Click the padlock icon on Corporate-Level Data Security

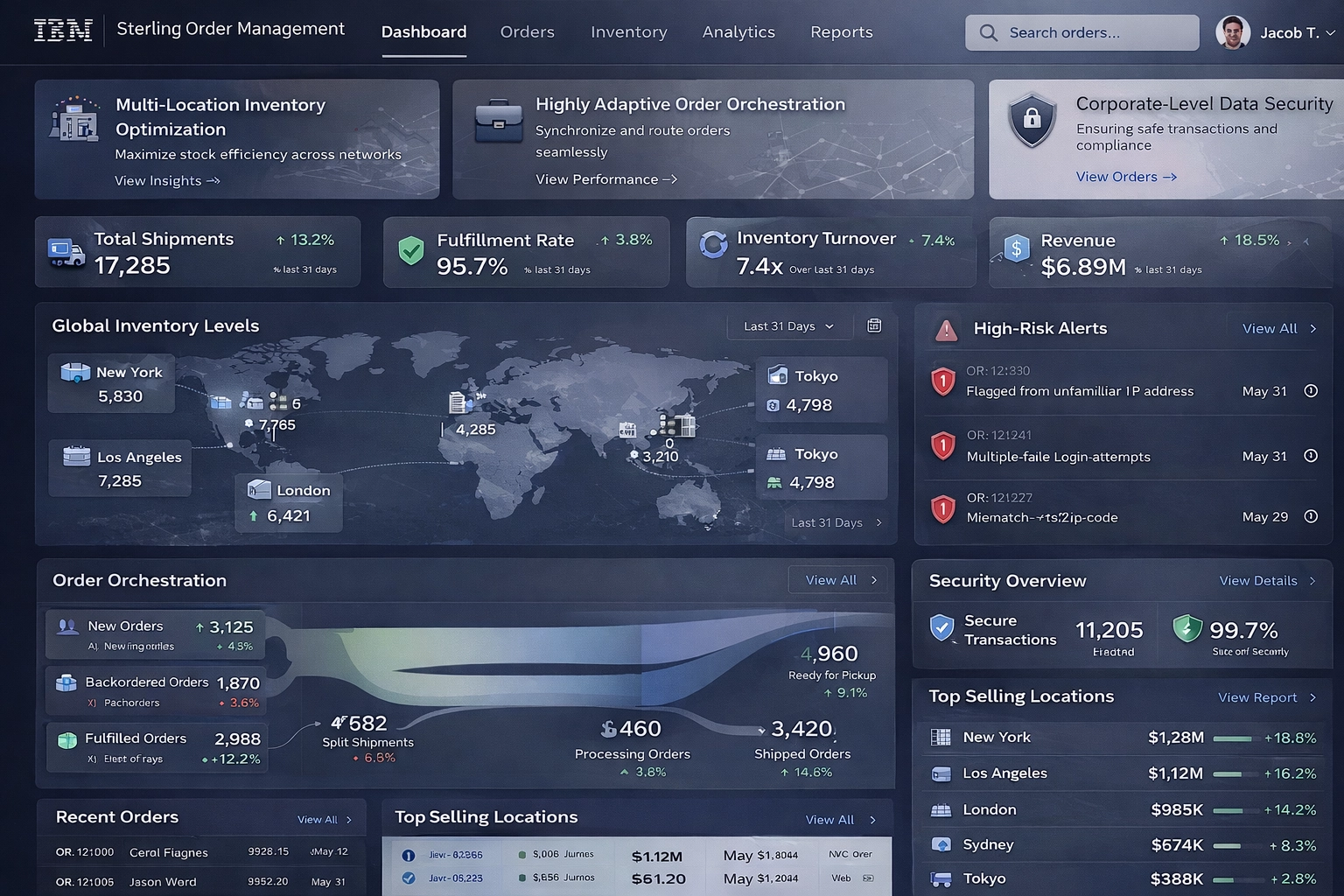(x=1032, y=121)
